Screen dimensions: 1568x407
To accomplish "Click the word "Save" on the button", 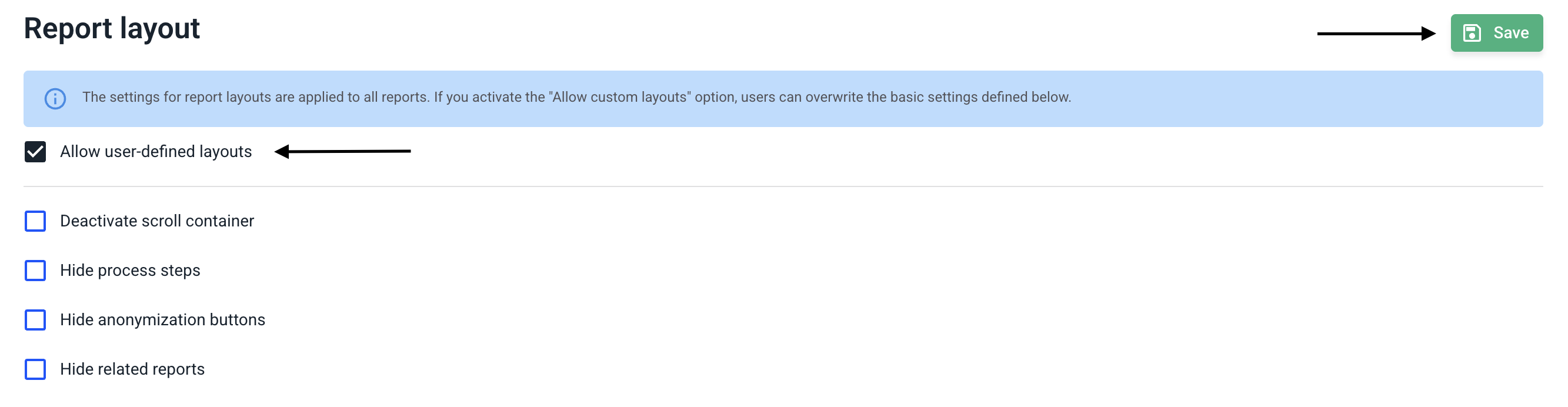I will [1511, 33].
